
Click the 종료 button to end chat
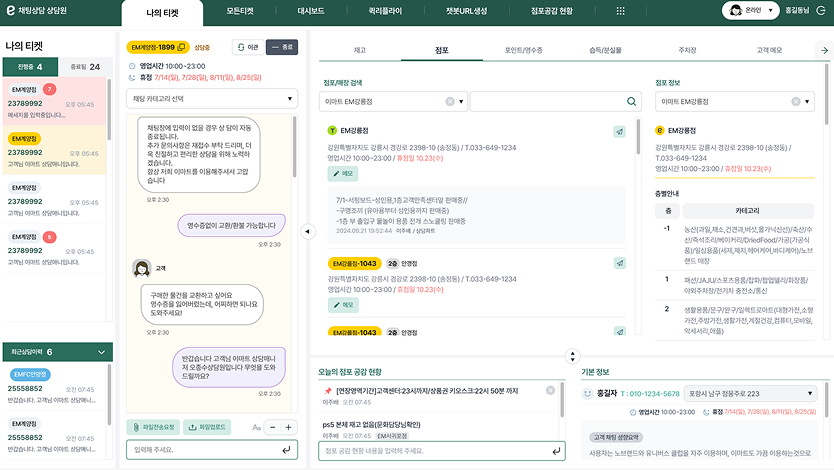[281, 47]
